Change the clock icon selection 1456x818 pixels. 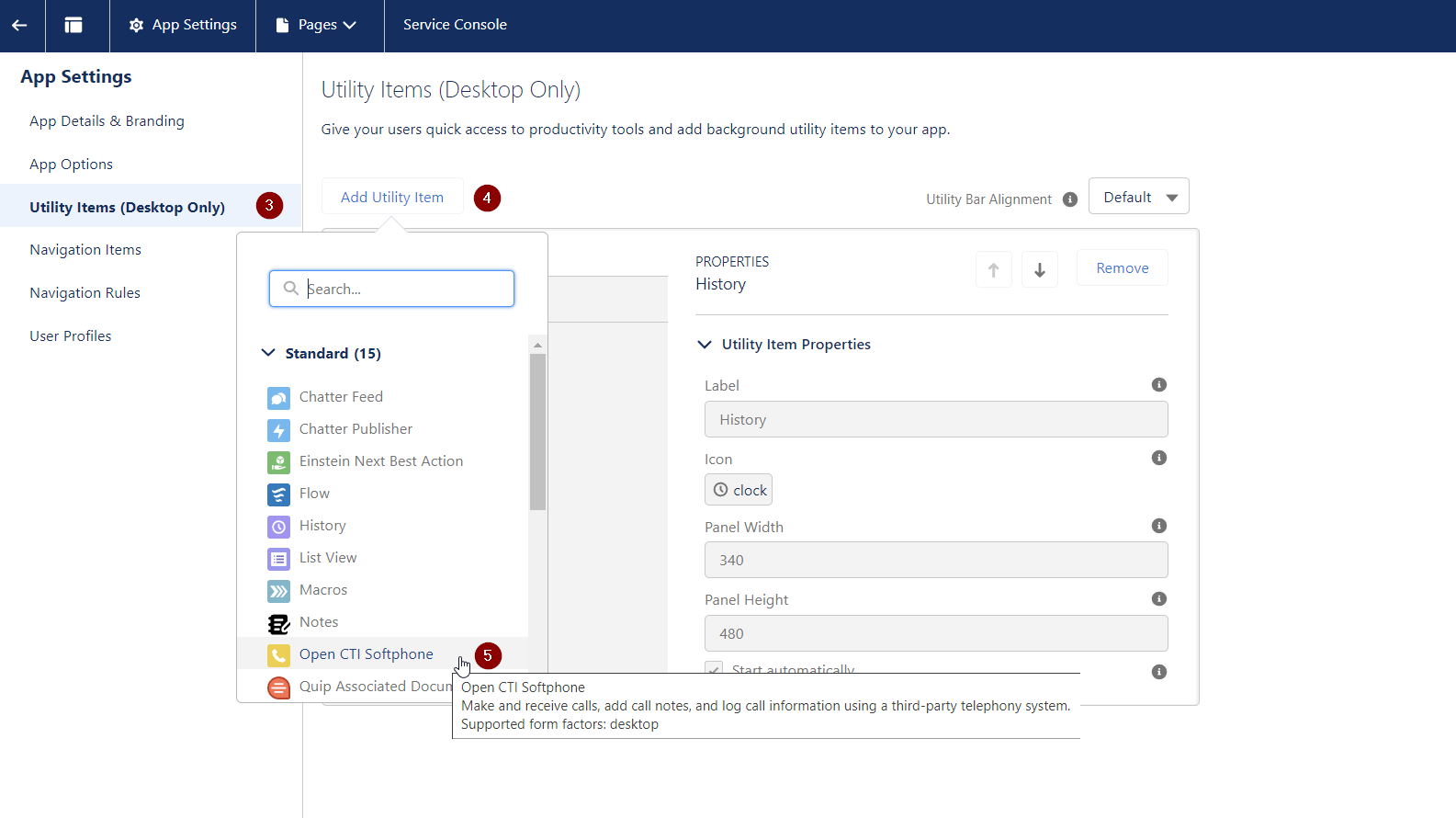pos(739,490)
